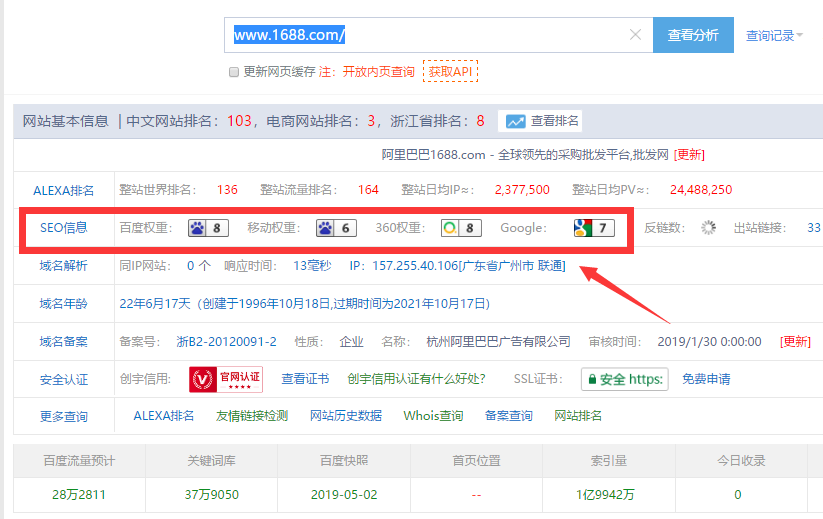Image resolution: width=823 pixels, height=519 pixels.
Task: Open the 查看证书 link
Action: 305,379
